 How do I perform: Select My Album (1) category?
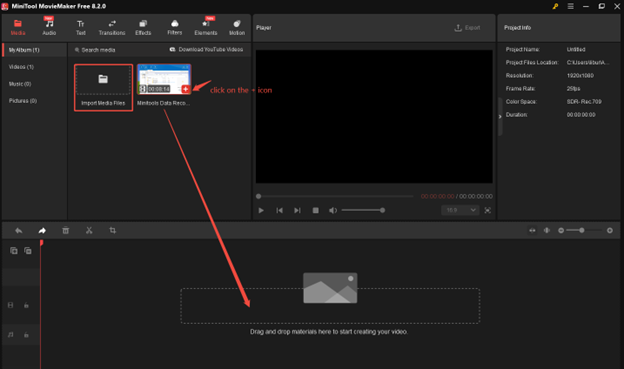(x=34, y=50)
